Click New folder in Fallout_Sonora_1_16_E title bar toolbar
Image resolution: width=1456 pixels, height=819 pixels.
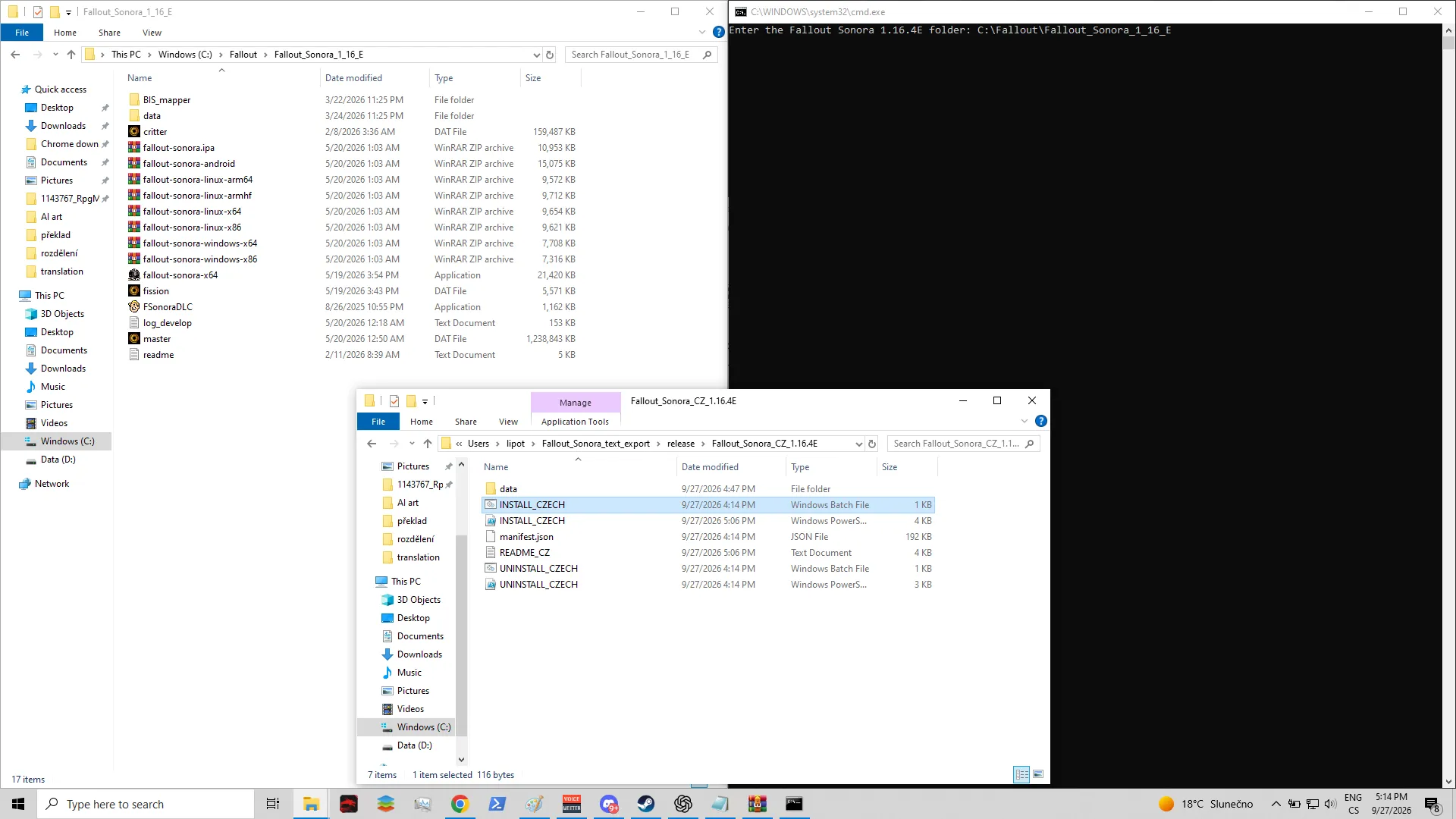point(55,12)
